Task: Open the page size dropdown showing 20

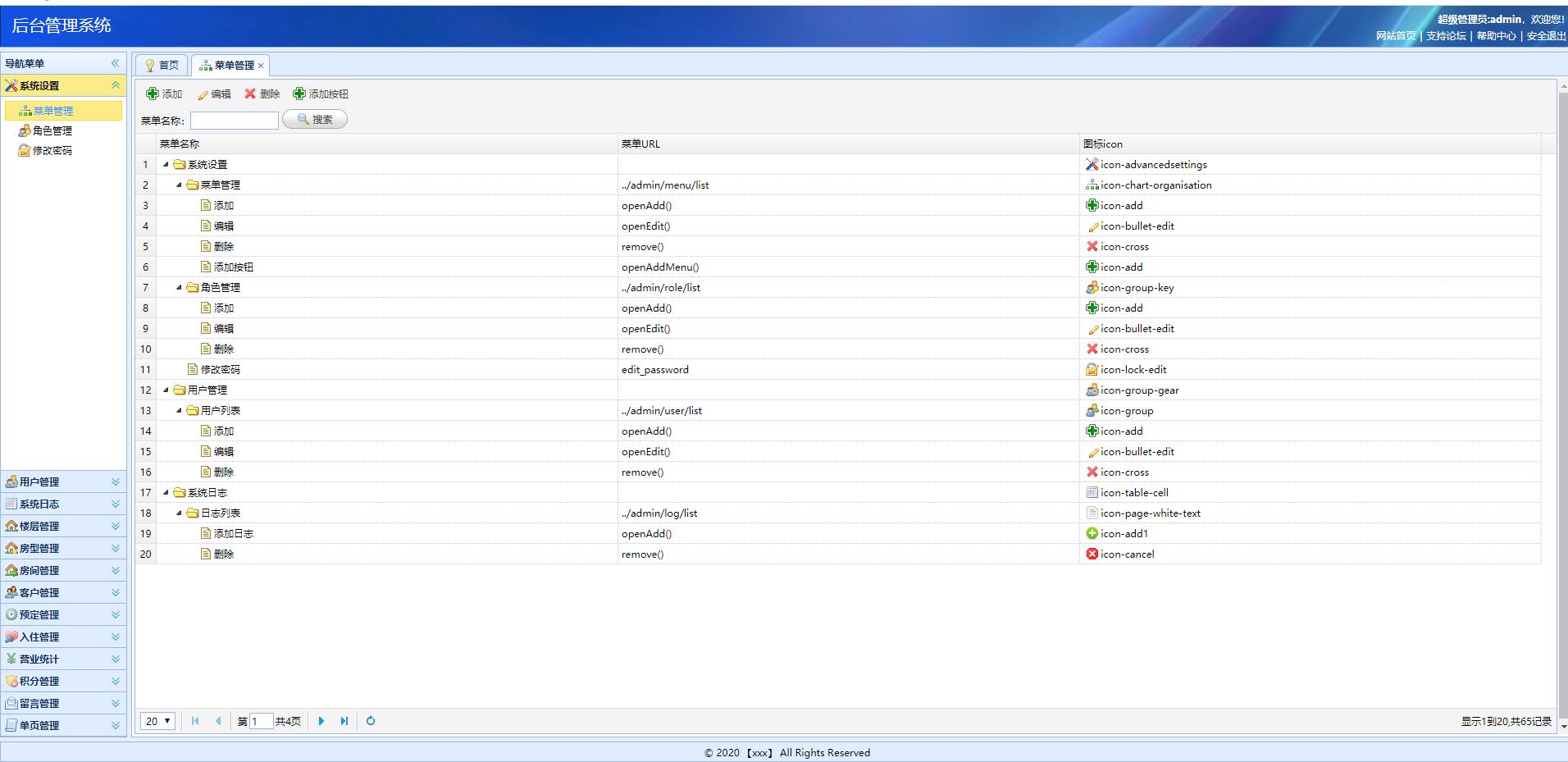Action: [x=157, y=721]
